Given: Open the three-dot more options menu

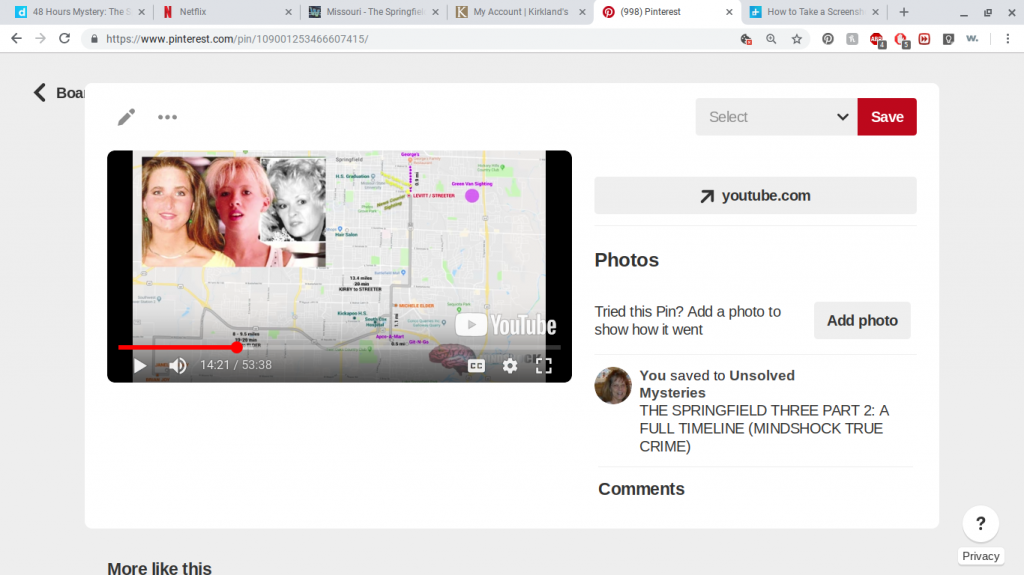Looking at the screenshot, I should click(167, 117).
